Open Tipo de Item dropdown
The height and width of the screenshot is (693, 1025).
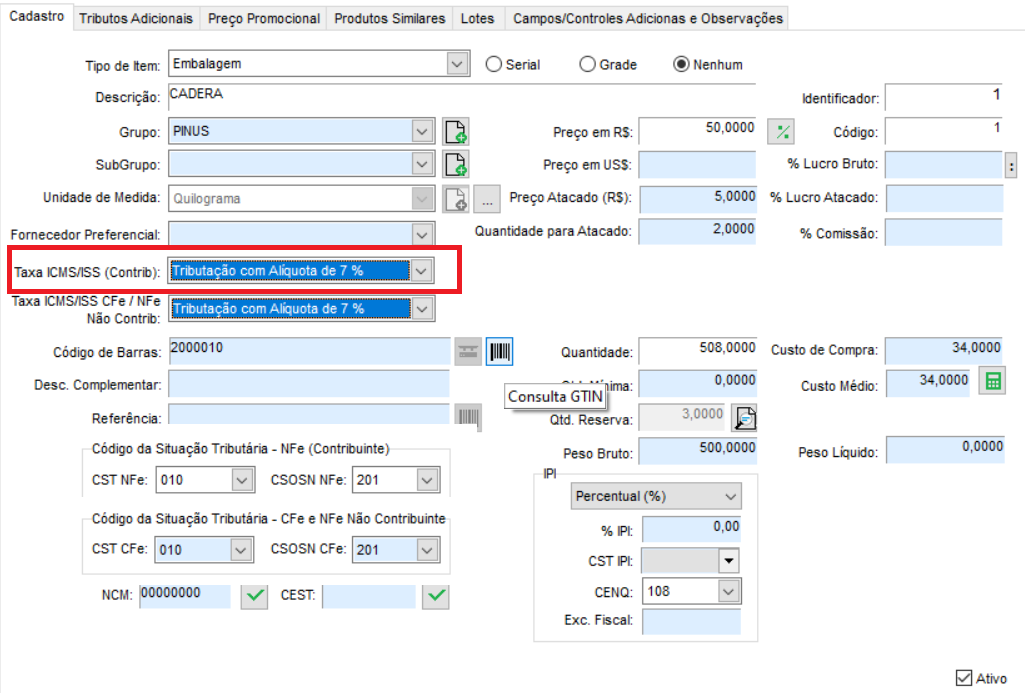coord(457,64)
